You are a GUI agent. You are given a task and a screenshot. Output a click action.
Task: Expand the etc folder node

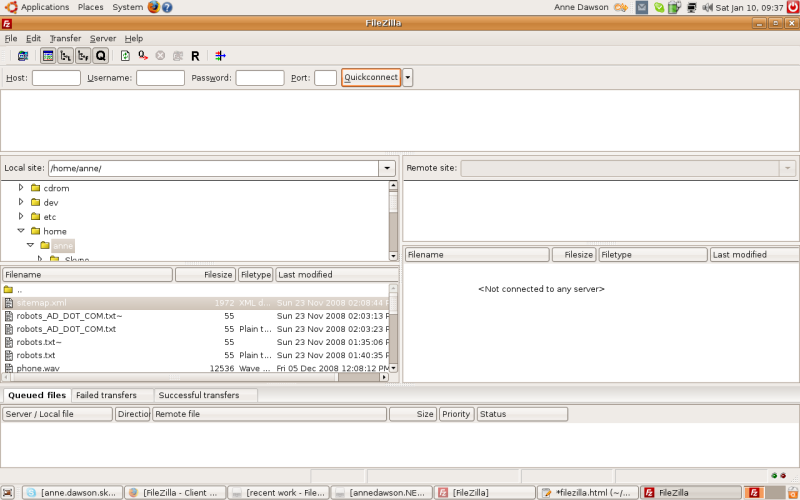point(21,216)
